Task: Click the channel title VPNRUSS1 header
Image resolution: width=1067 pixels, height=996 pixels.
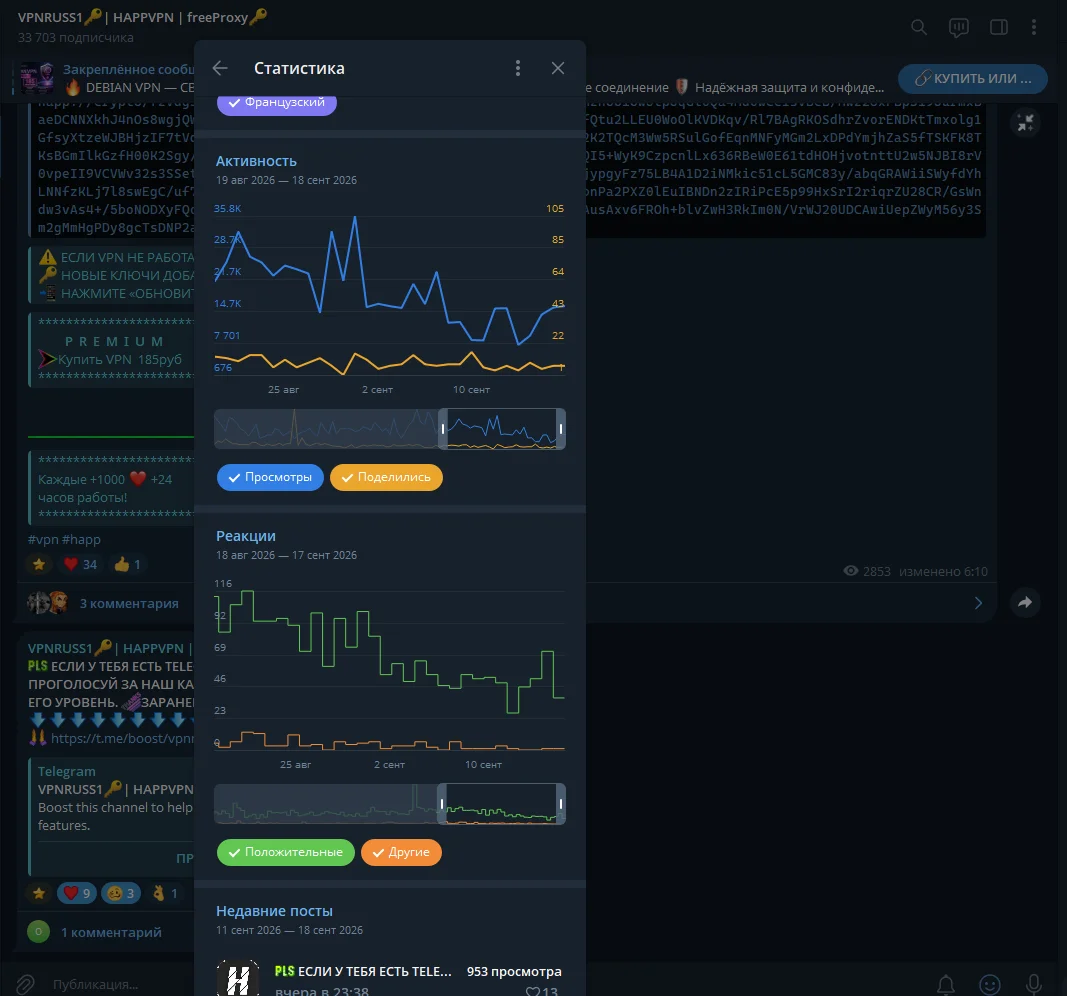Action: click(142, 18)
